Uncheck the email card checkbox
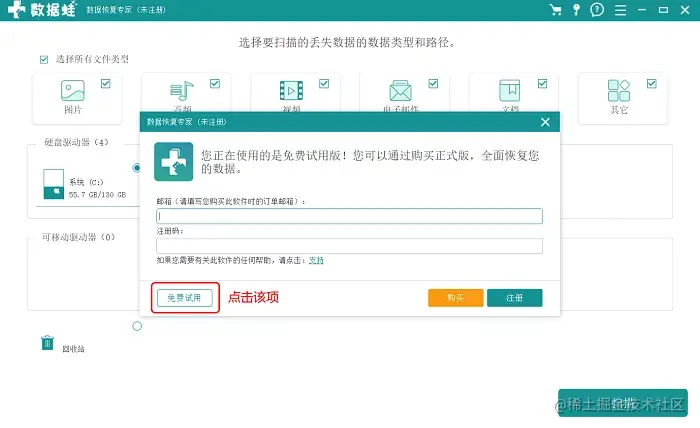 tap(433, 83)
